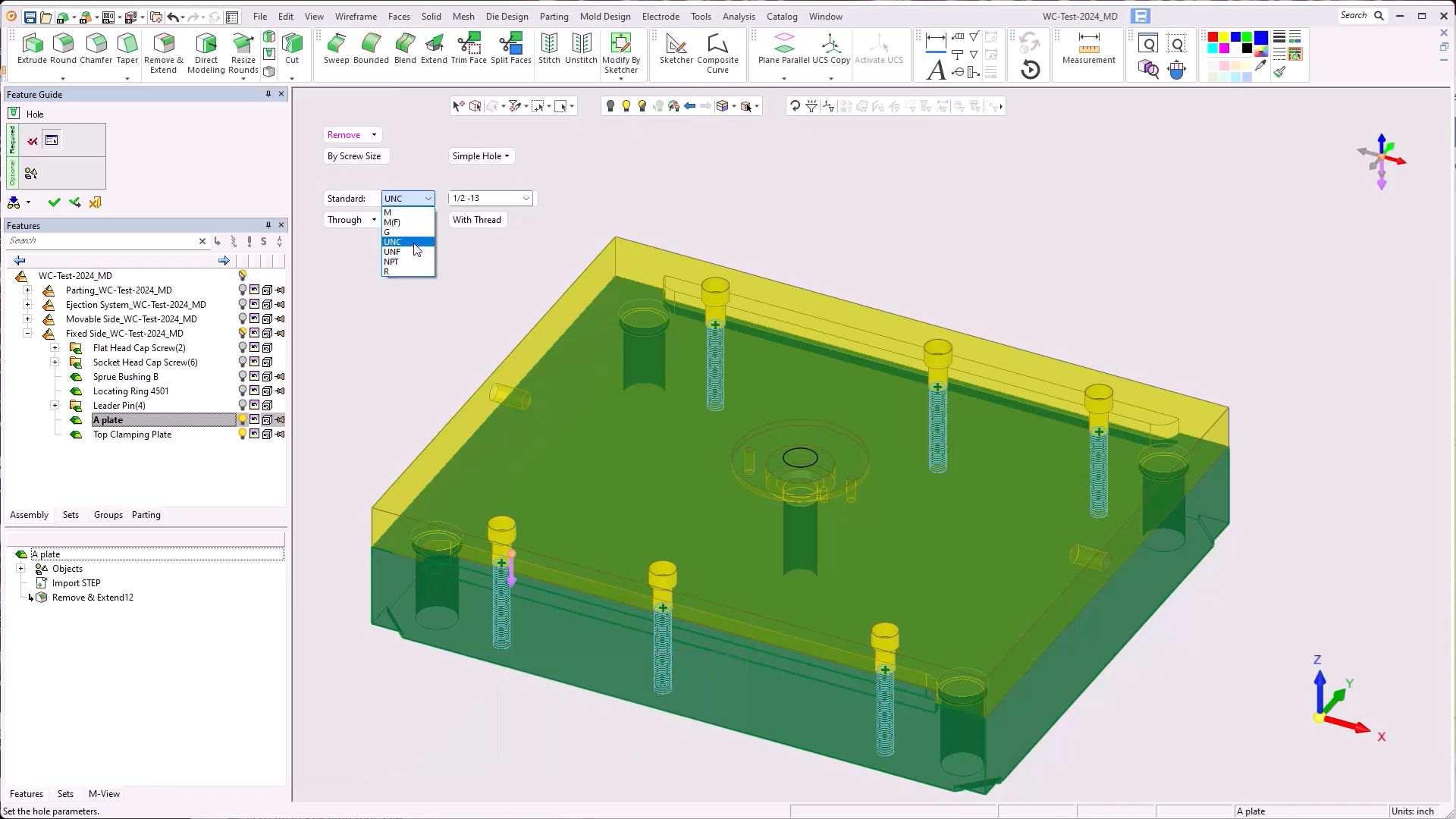Viewport: 1456px width, 819px height.
Task: Expand the Leader Pin(4) tree node
Action: (55, 406)
